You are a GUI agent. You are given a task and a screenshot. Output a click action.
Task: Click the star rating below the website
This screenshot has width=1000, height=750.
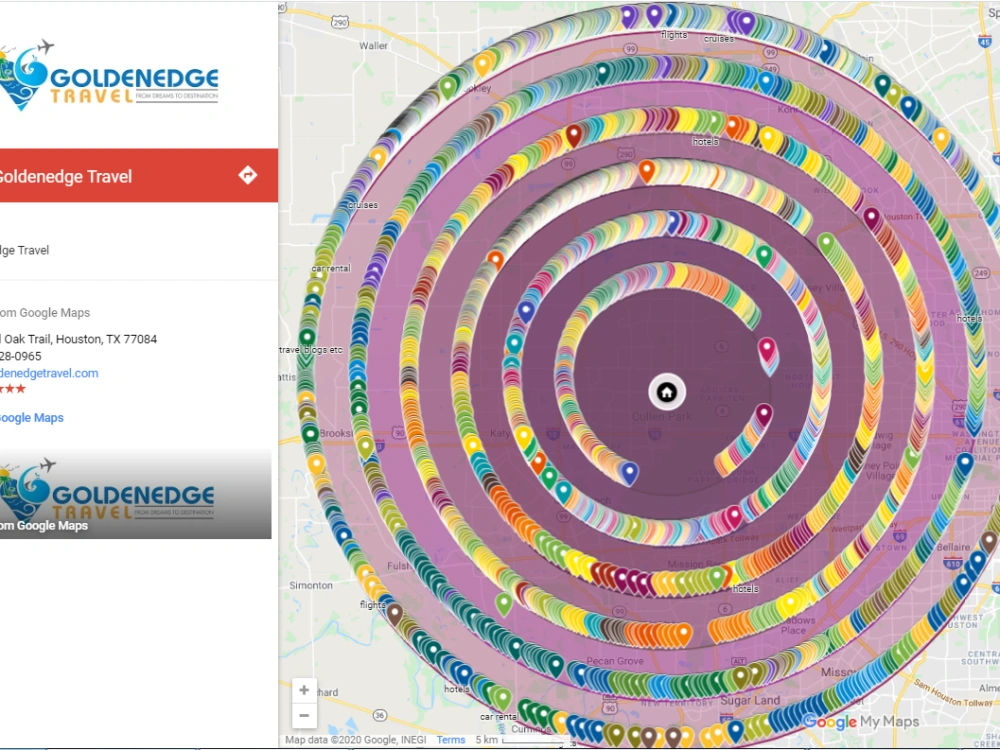(13, 389)
